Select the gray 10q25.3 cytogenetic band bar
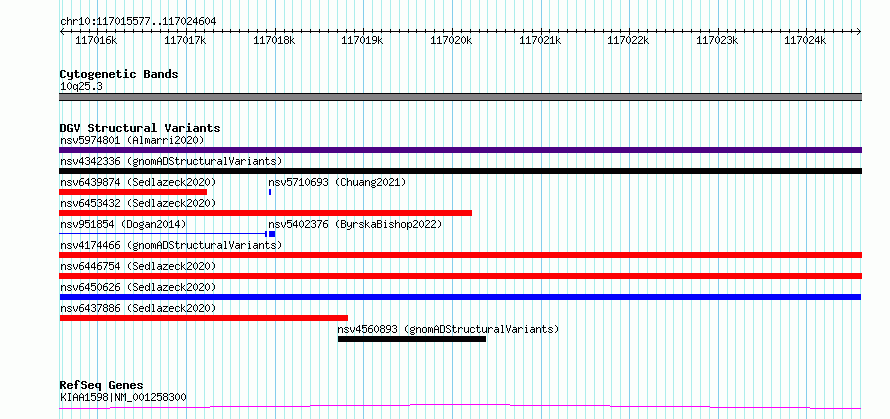Viewport: 890px width, 419px height. [x=460, y=97]
